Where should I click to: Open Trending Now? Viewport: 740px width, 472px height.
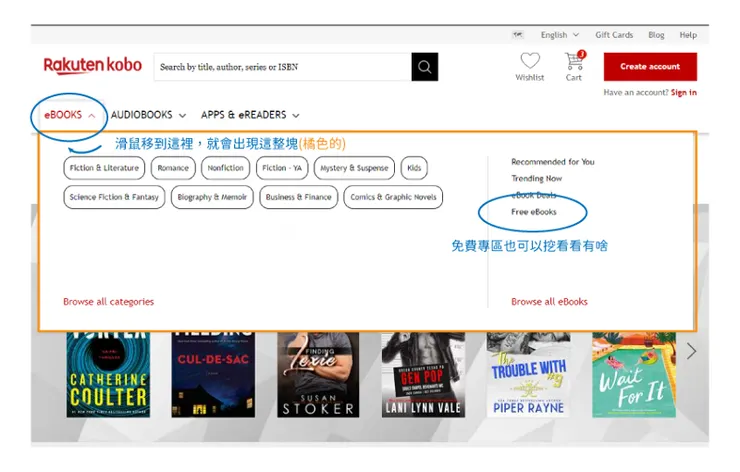537,178
